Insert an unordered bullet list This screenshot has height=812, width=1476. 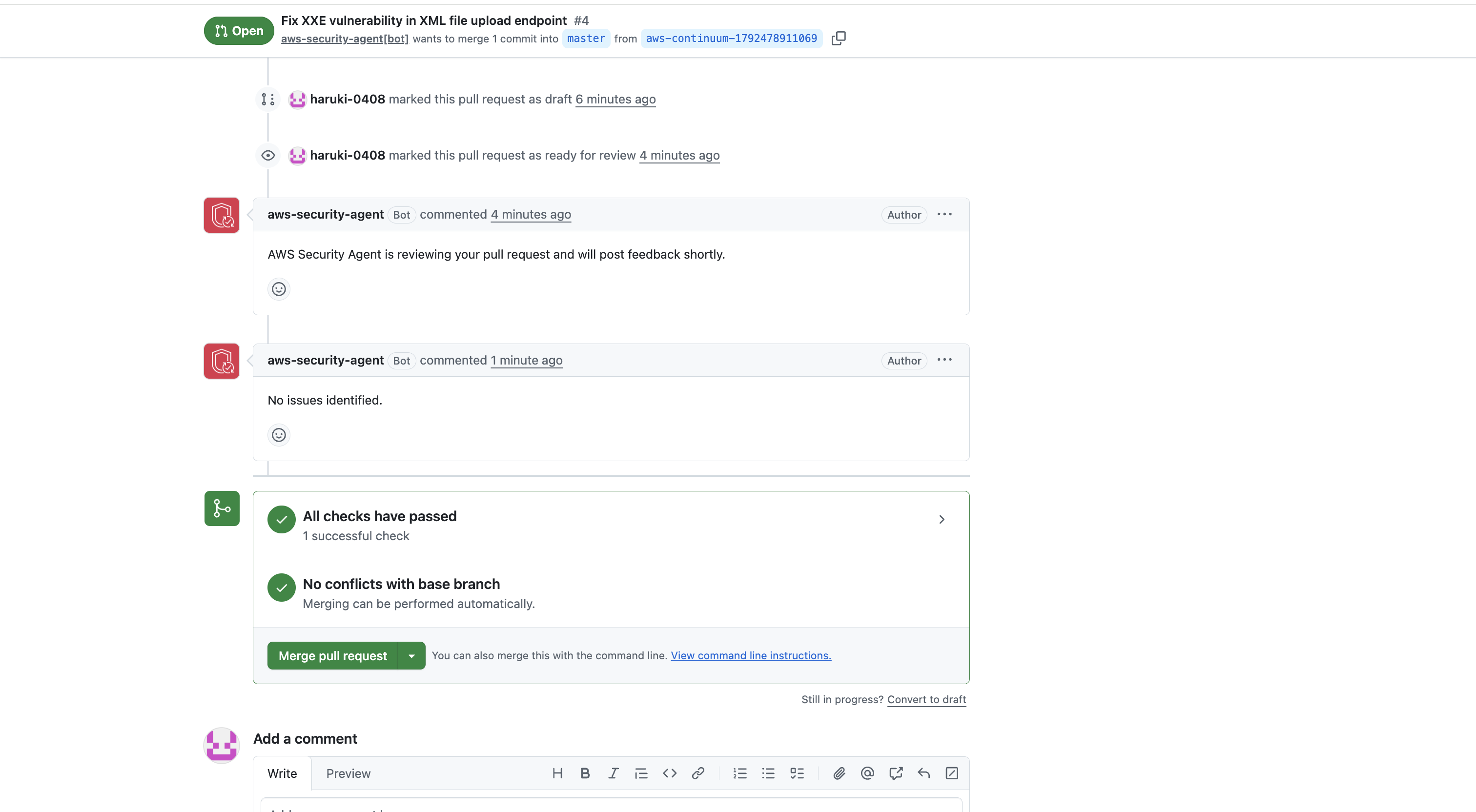point(768,773)
